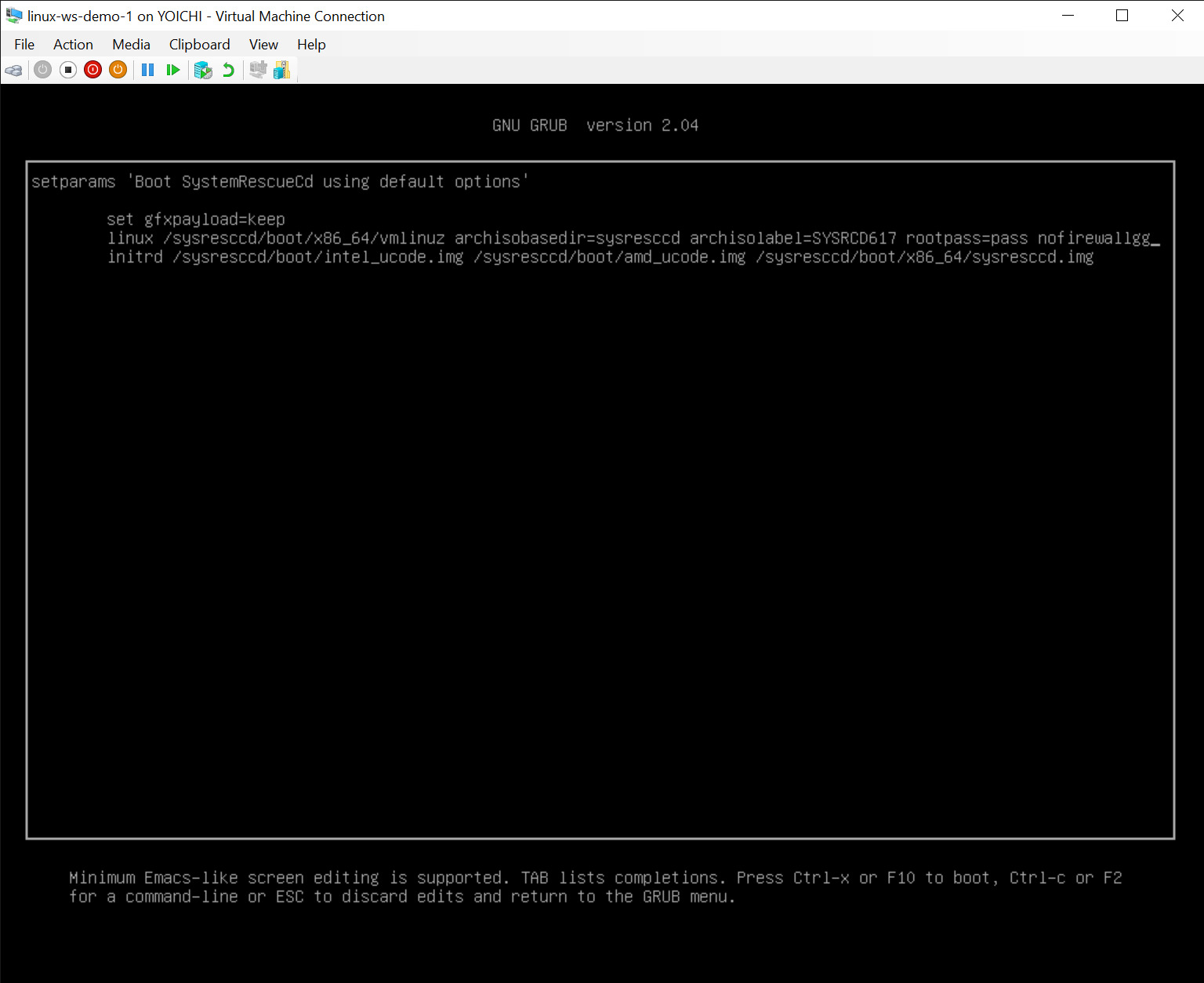Turn off the VM with the stop icon
1204x983 pixels.
(x=68, y=70)
